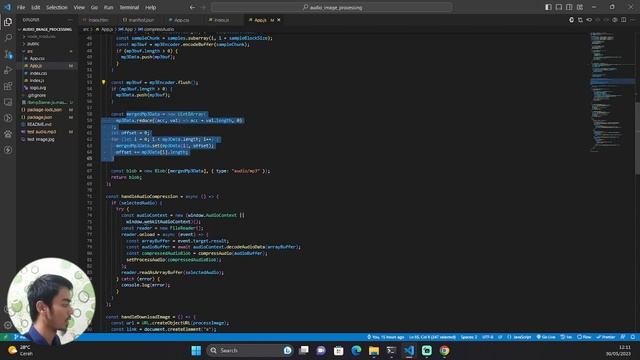This screenshot has width=640, height=360.
Task: Open logo.svg in the explorer tree
Action: pyautogui.click(x=47, y=88)
